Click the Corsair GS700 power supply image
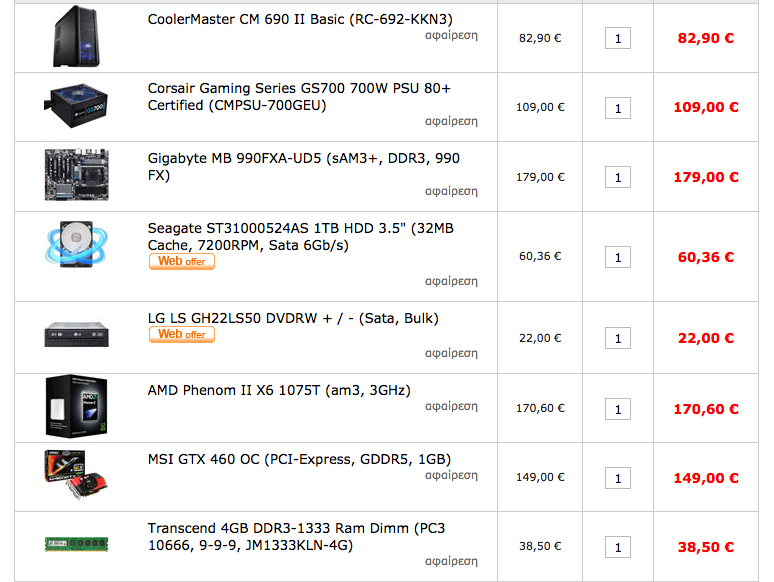The width and height of the screenshot is (774, 582). (76, 106)
